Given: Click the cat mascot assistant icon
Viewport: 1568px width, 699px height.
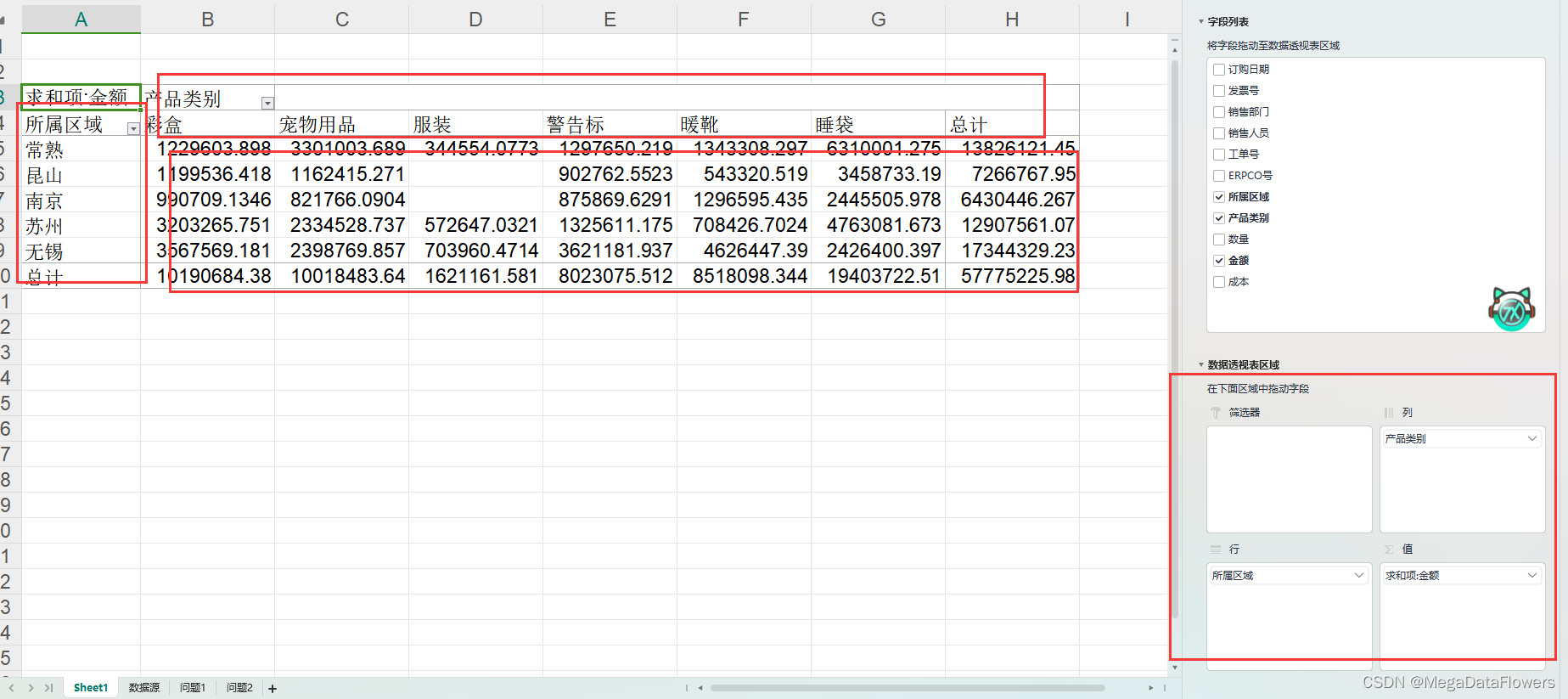Looking at the screenshot, I should click(x=1512, y=308).
